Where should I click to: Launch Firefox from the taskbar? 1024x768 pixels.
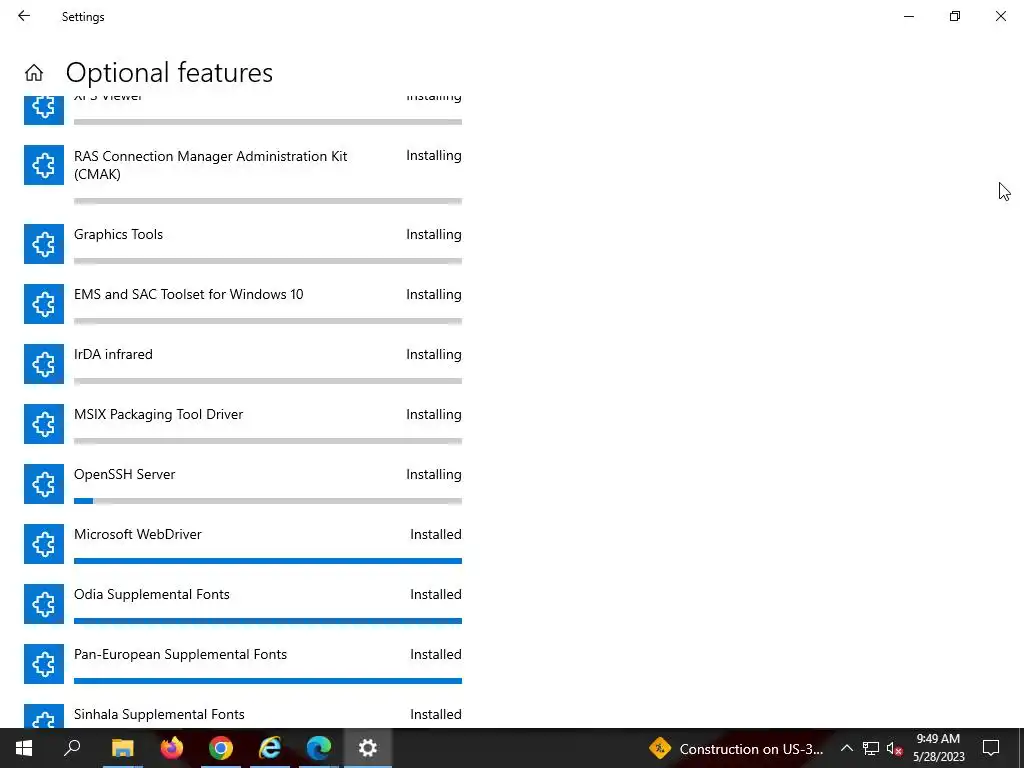tap(172, 748)
